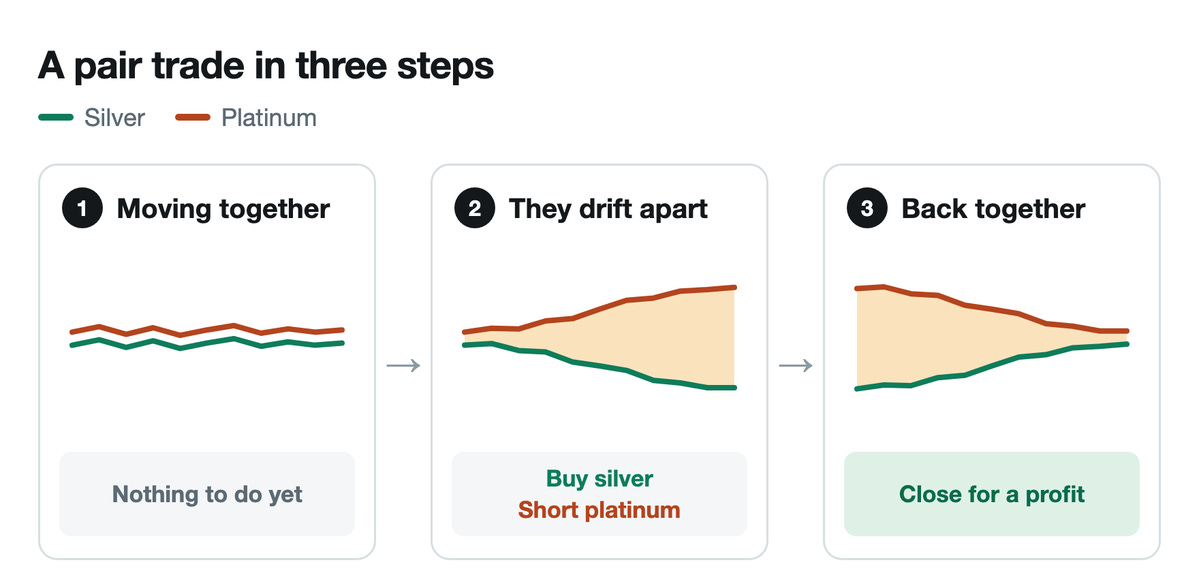Click the orange Platinum legend line

(x=193, y=118)
